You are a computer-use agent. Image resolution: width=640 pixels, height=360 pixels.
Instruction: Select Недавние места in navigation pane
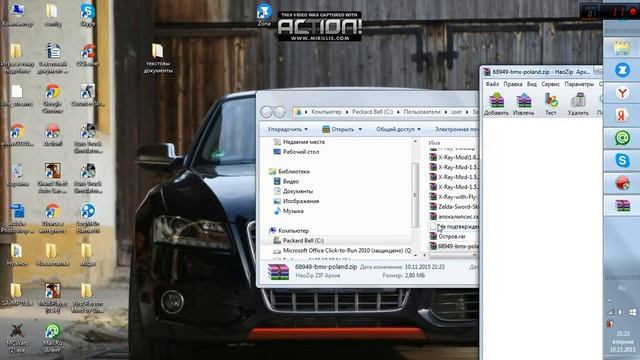click(x=299, y=142)
